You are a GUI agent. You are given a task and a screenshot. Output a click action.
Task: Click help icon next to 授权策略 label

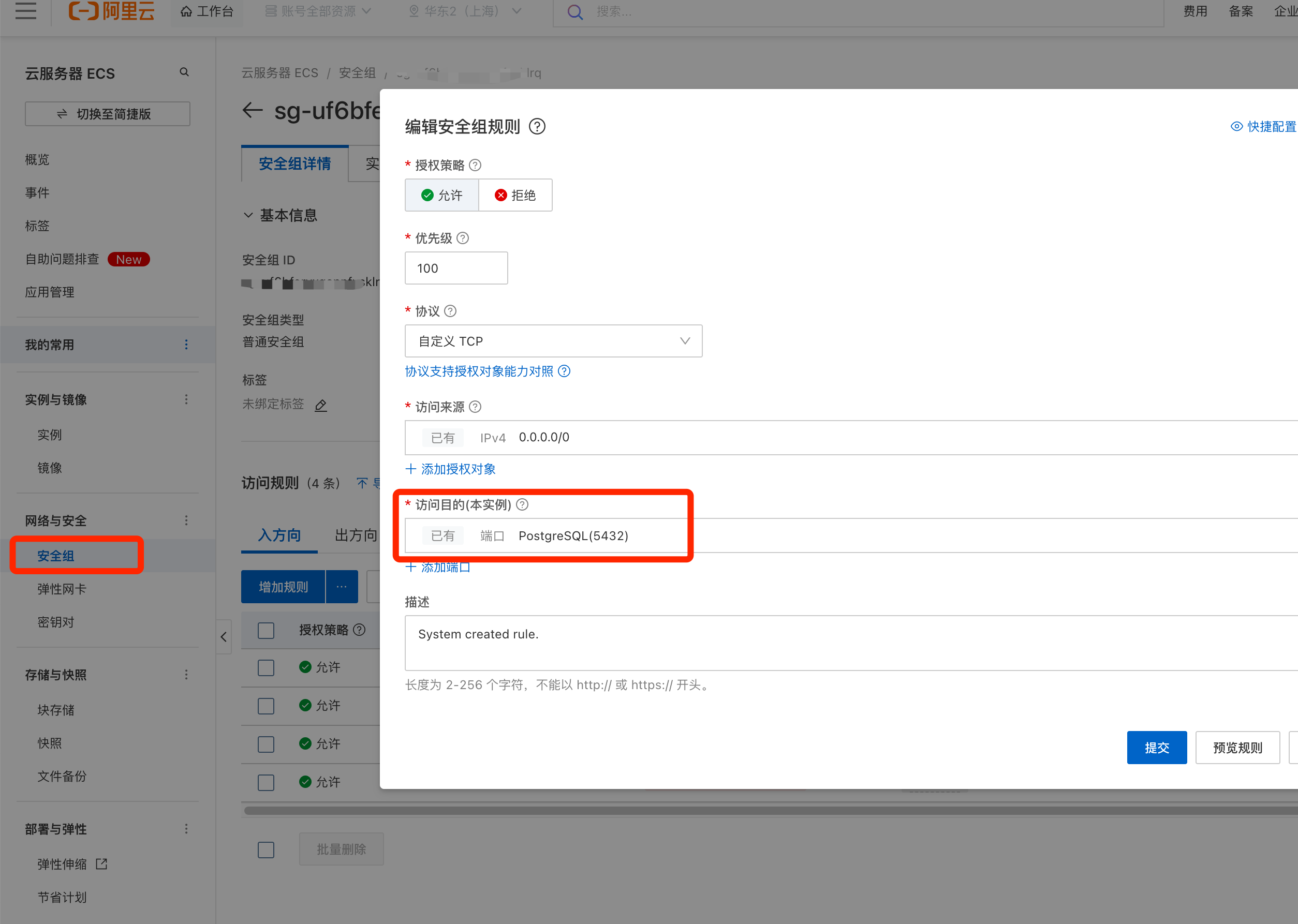tap(475, 165)
